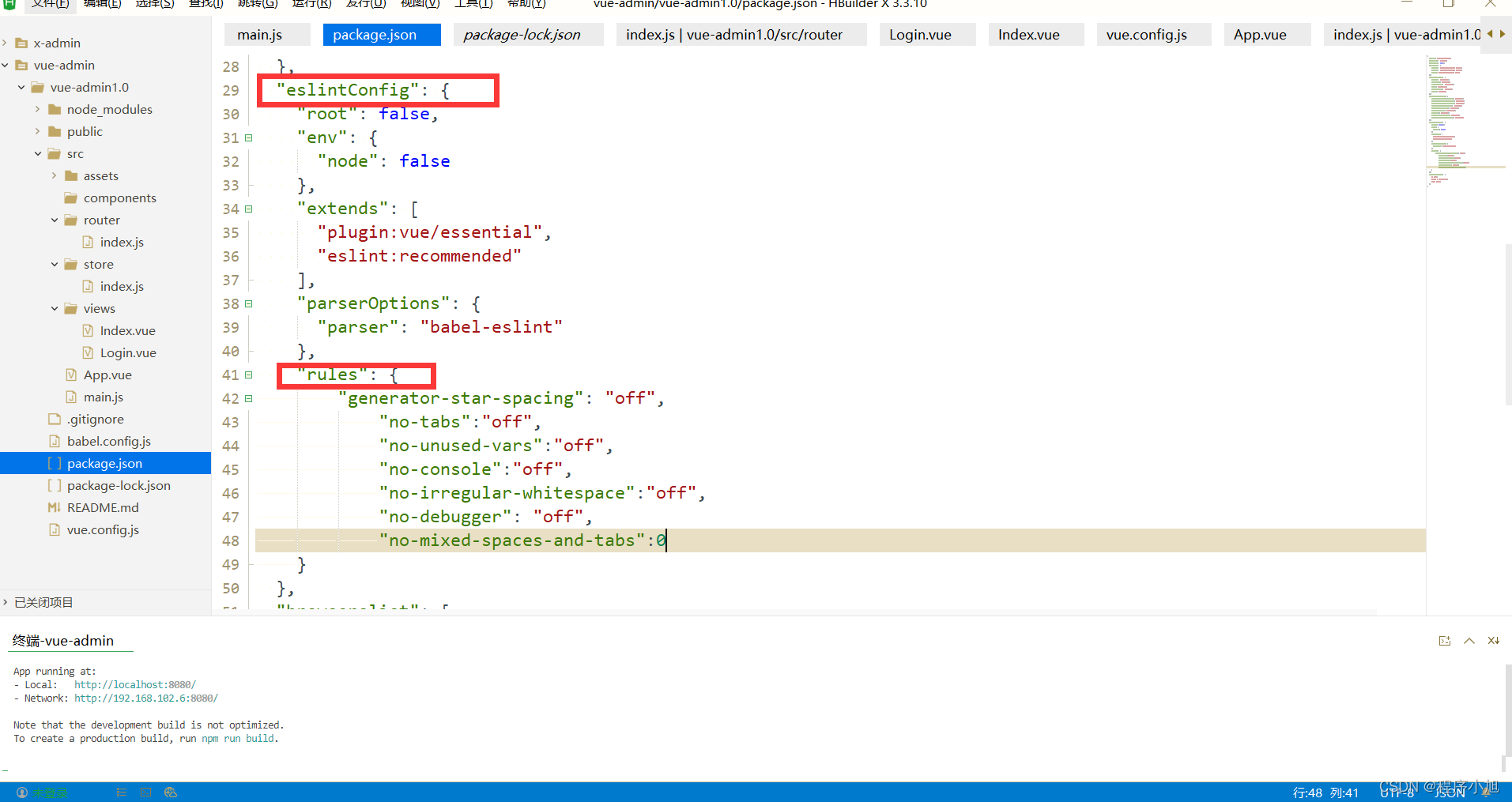Click the JSON language indicator in the status bar
The height and width of the screenshot is (802, 1512).
point(1449,792)
